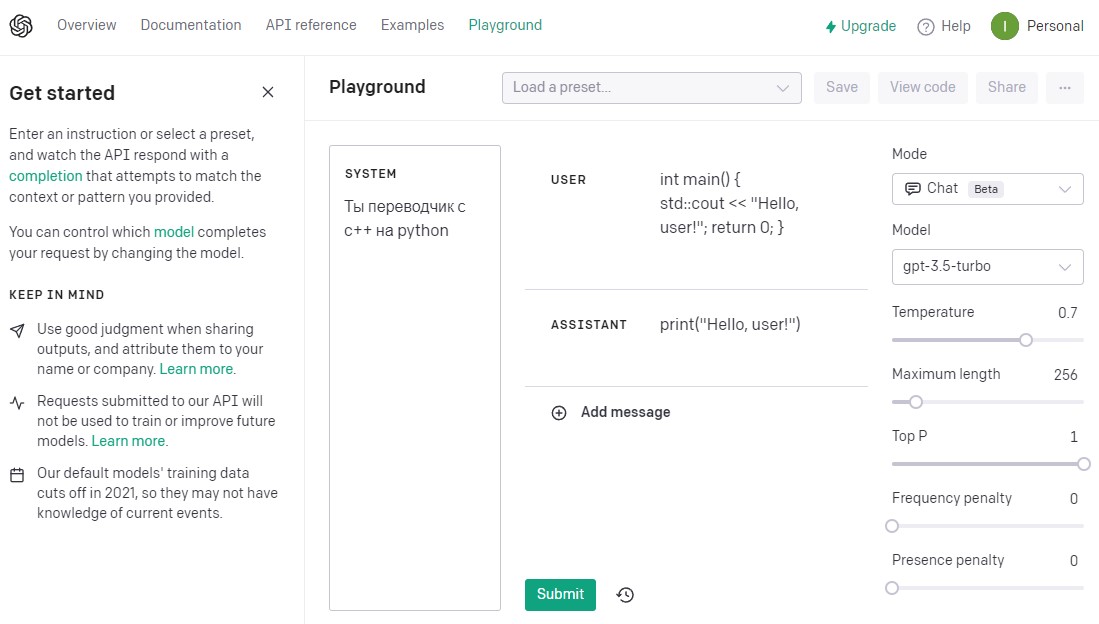Click the View code button
Screen dimensions: 1099x624
922,88
